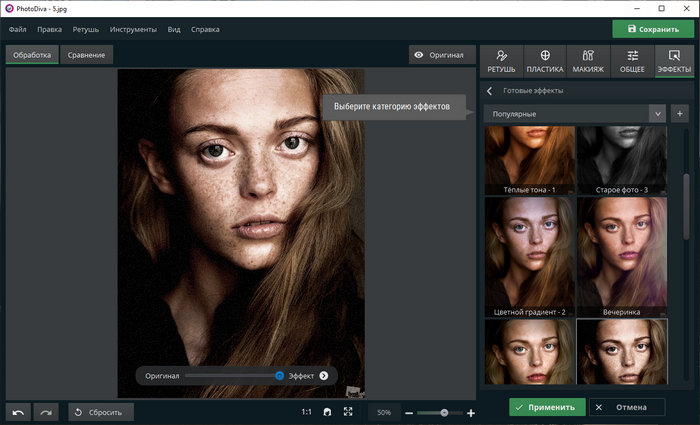Click the redo arrow button
This screenshot has height=425, width=700.
click(46, 411)
